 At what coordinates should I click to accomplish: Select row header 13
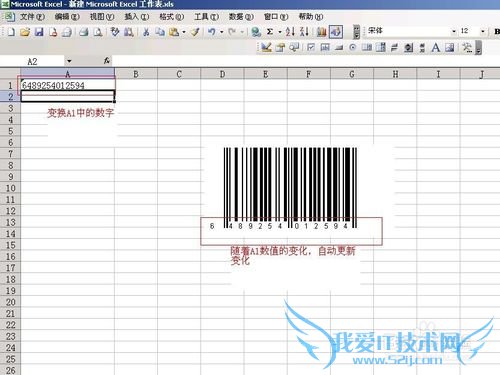(x=10, y=222)
